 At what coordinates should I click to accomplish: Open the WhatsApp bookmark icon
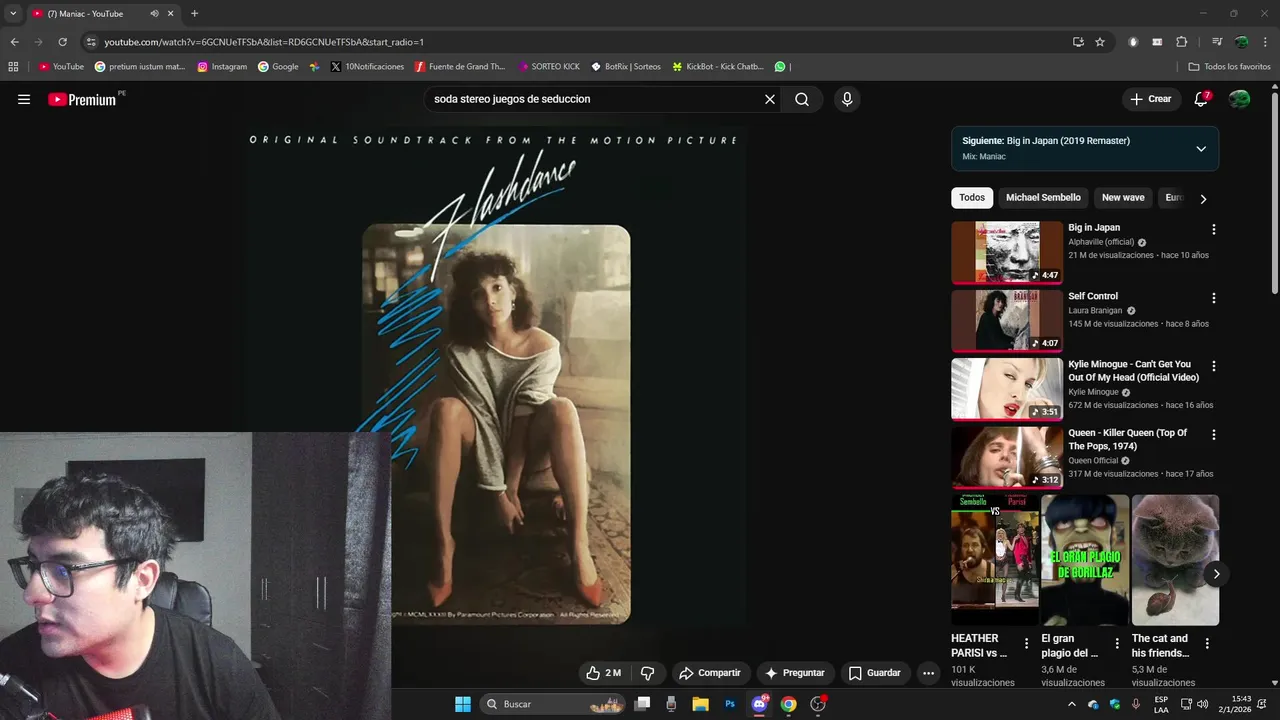[780, 67]
